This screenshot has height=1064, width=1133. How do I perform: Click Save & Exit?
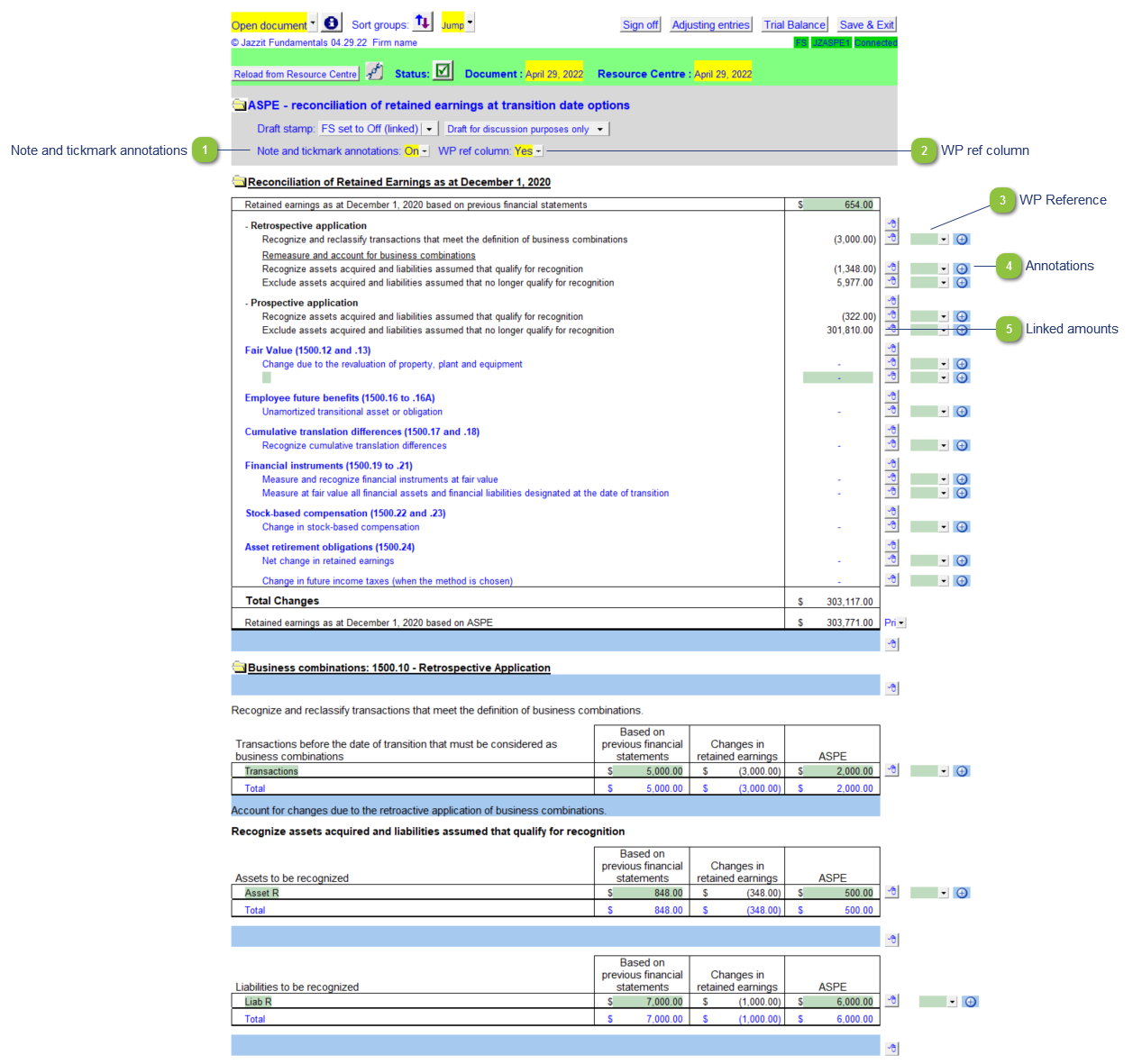(867, 25)
